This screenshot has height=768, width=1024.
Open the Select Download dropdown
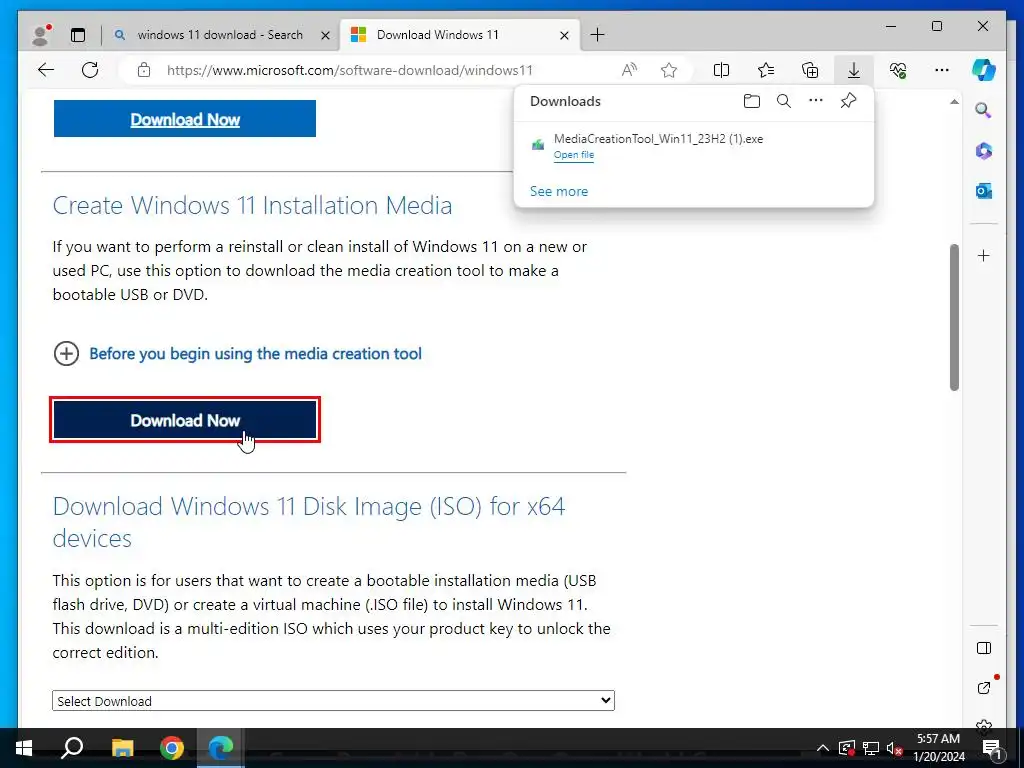coord(333,701)
